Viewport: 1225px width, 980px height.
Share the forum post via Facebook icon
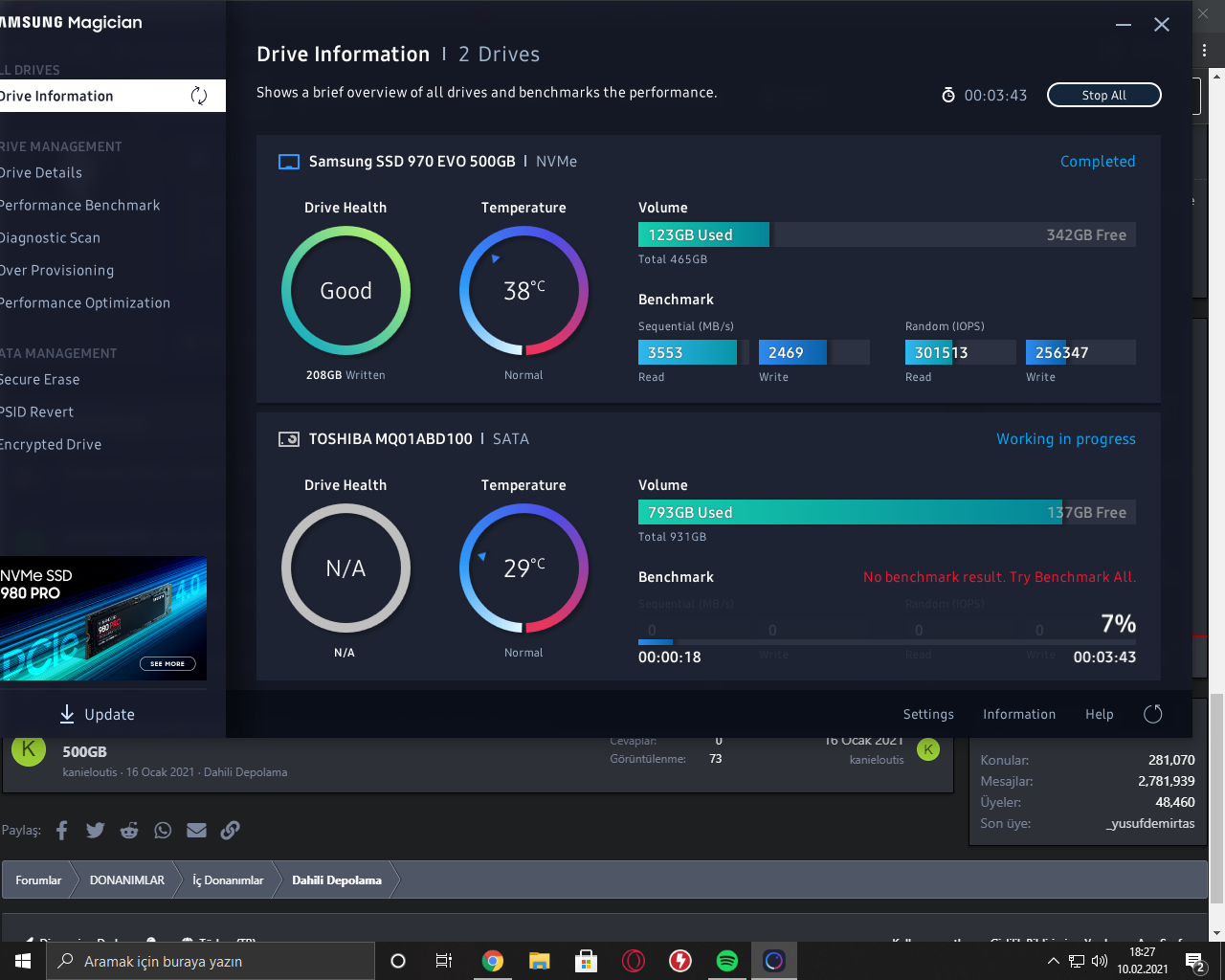(62, 830)
